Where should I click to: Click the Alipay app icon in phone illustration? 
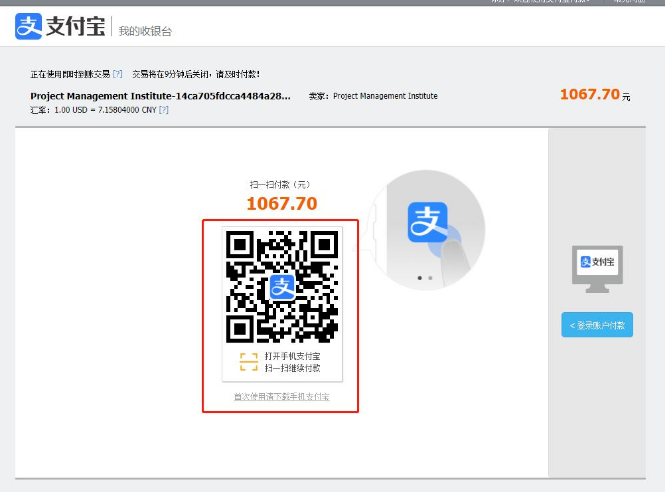coord(427,222)
